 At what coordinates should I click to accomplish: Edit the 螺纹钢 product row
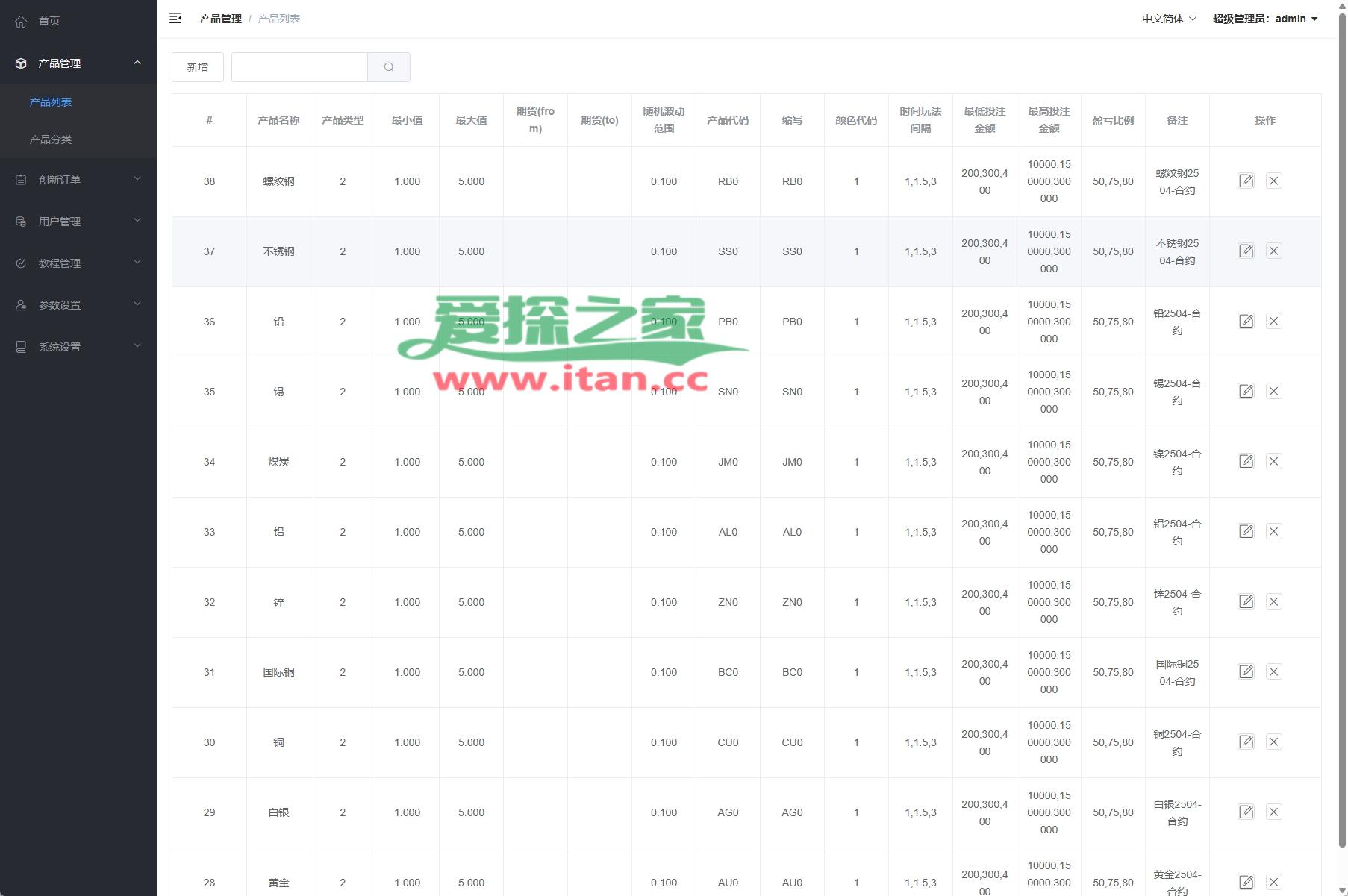pos(1246,181)
